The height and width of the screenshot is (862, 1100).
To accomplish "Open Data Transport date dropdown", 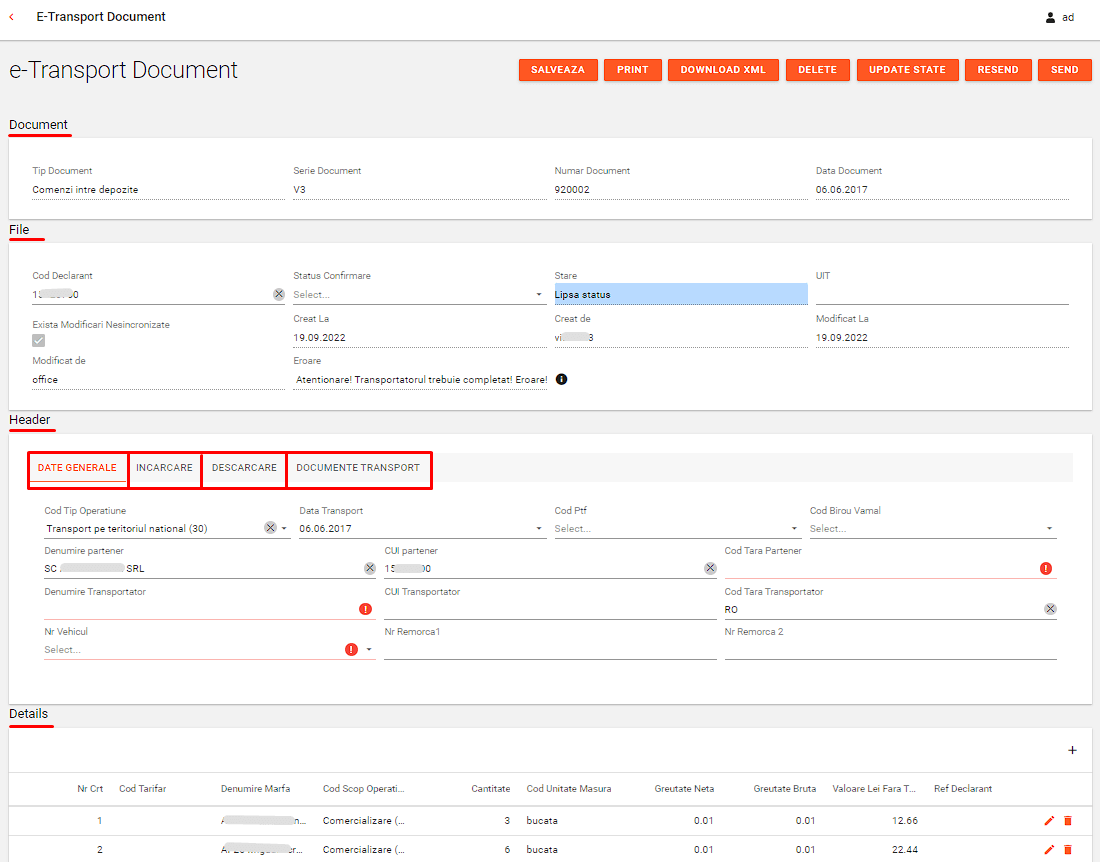I will coord(539,528).
